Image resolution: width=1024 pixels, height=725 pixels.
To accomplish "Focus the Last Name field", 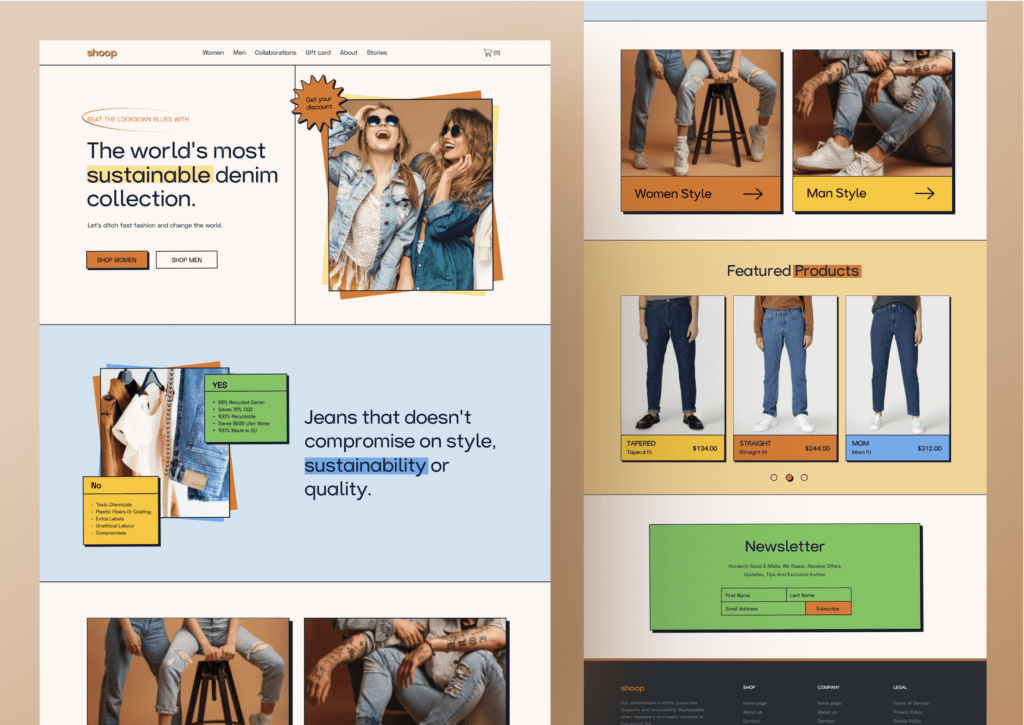I will [x=818, y=596].
